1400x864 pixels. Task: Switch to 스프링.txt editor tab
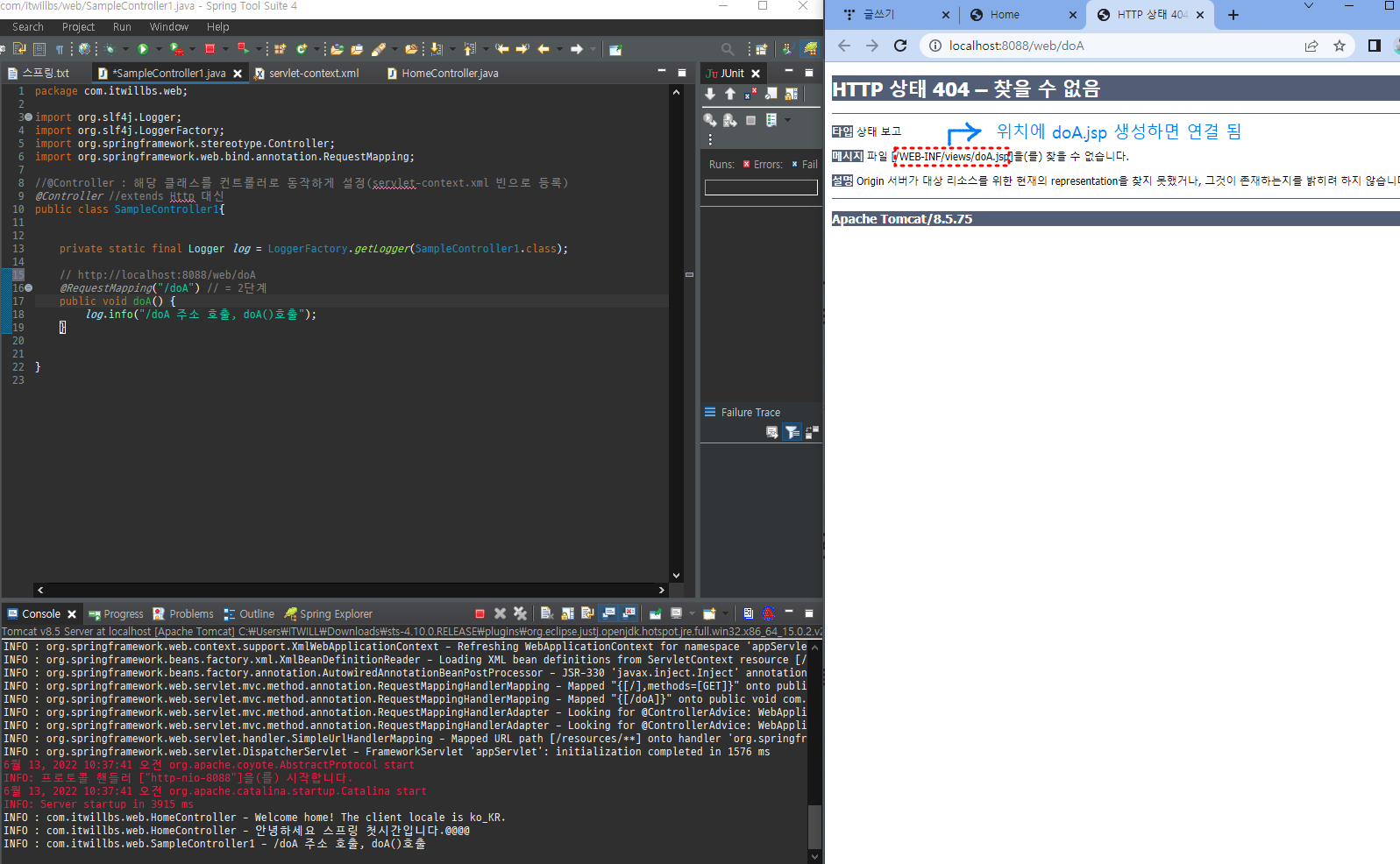[x=39, y=74]
